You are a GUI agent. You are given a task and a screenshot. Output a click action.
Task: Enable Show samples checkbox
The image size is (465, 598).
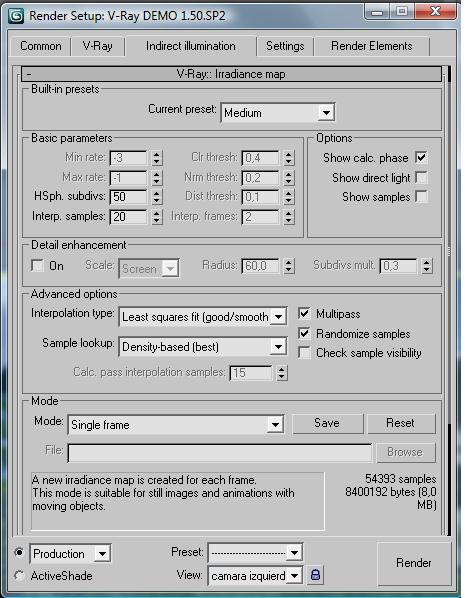click(x=421, y=197)
